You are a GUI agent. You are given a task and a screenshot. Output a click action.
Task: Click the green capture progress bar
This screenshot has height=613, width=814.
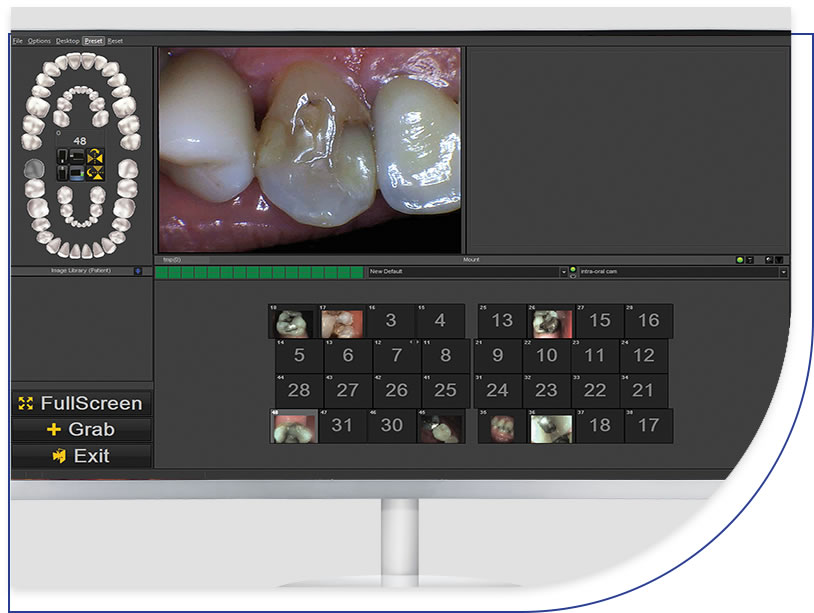tap(259, 272)
